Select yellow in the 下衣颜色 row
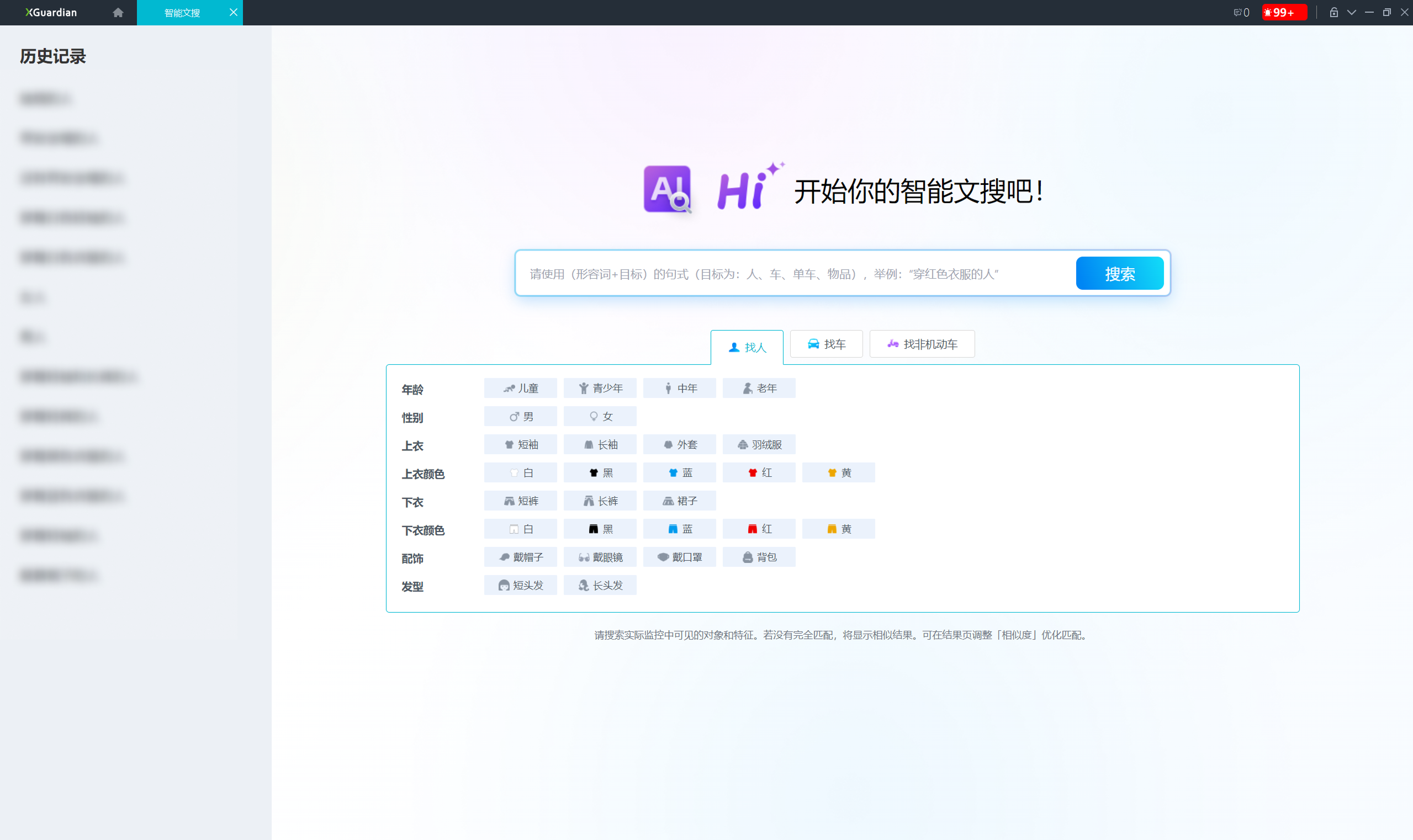Image resolution: width=1413 pixels, height=840 pixels. click(839, 529)
